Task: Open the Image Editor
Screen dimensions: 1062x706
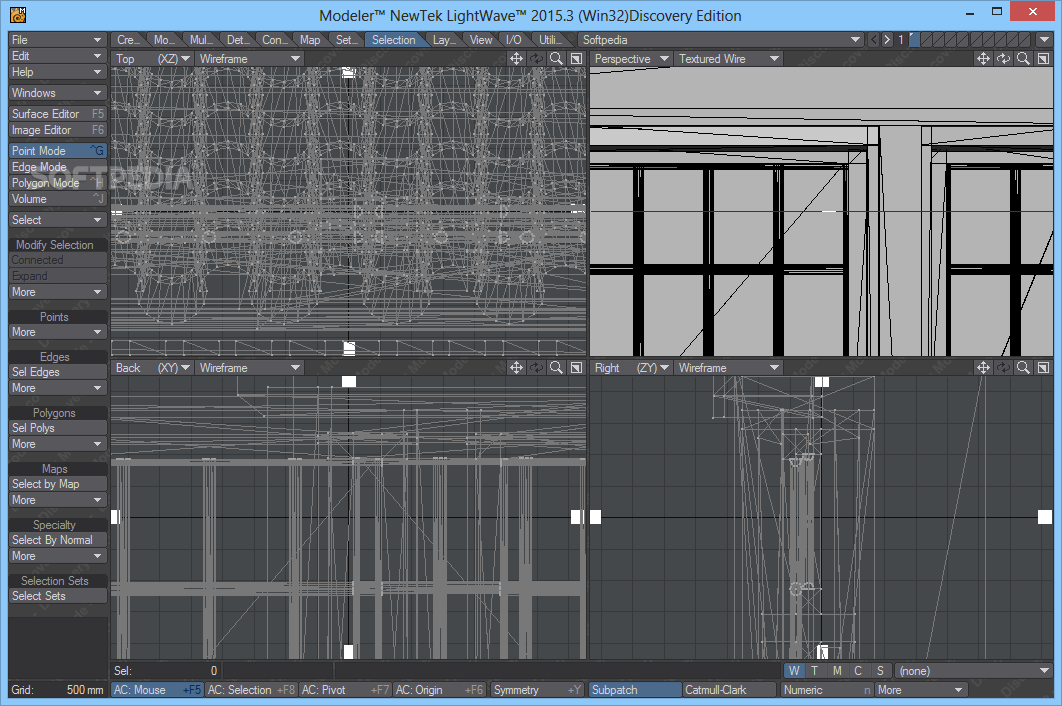Action: click(x=58, y=130)
